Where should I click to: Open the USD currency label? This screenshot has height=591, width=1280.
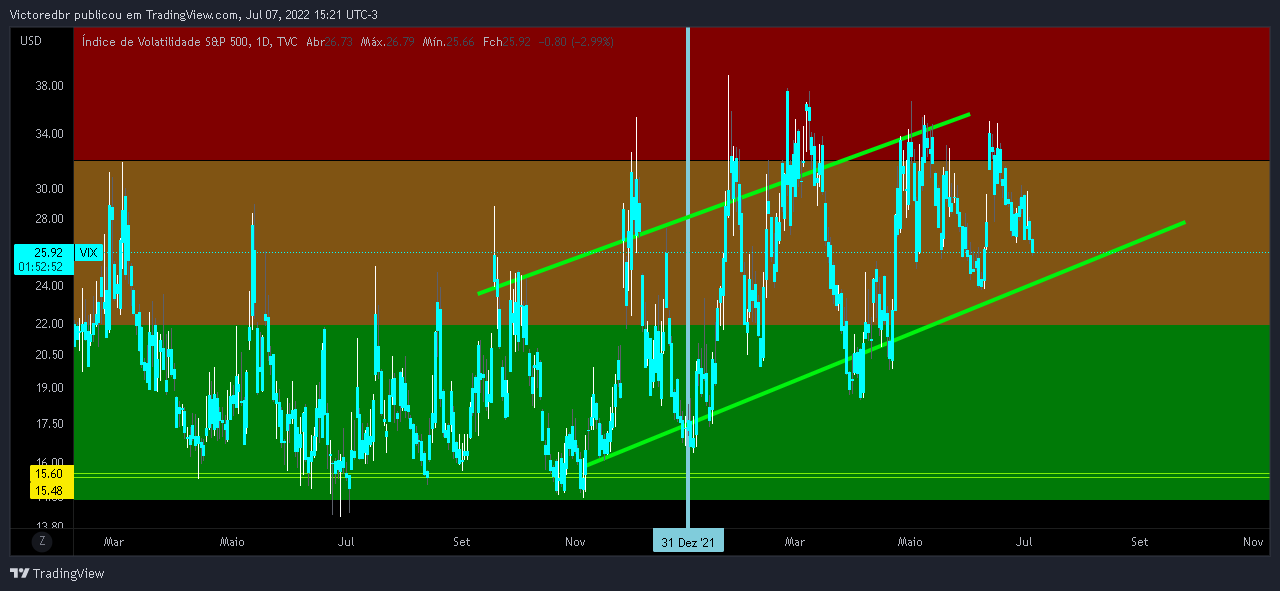(x=31, y=41)
